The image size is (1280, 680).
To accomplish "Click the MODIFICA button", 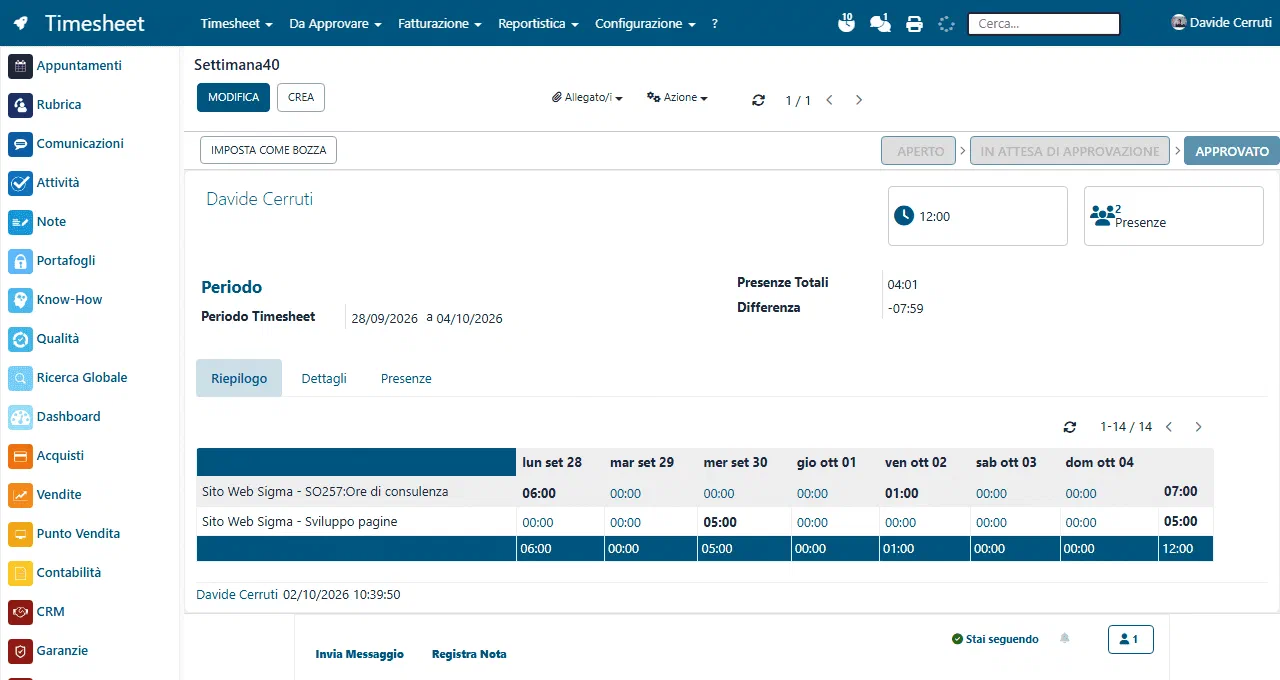I will click(233, 97).
